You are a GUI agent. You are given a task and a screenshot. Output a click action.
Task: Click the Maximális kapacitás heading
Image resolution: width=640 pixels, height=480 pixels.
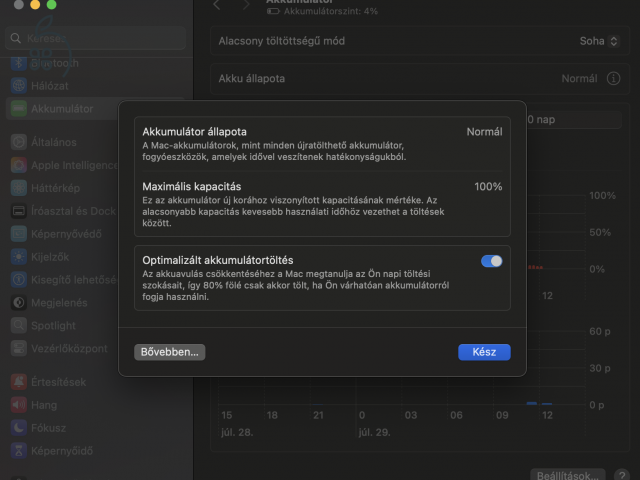191,187
